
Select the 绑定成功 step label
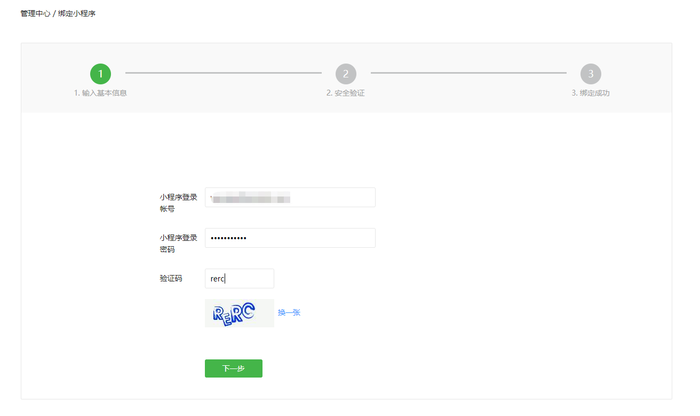pos(591,93)
